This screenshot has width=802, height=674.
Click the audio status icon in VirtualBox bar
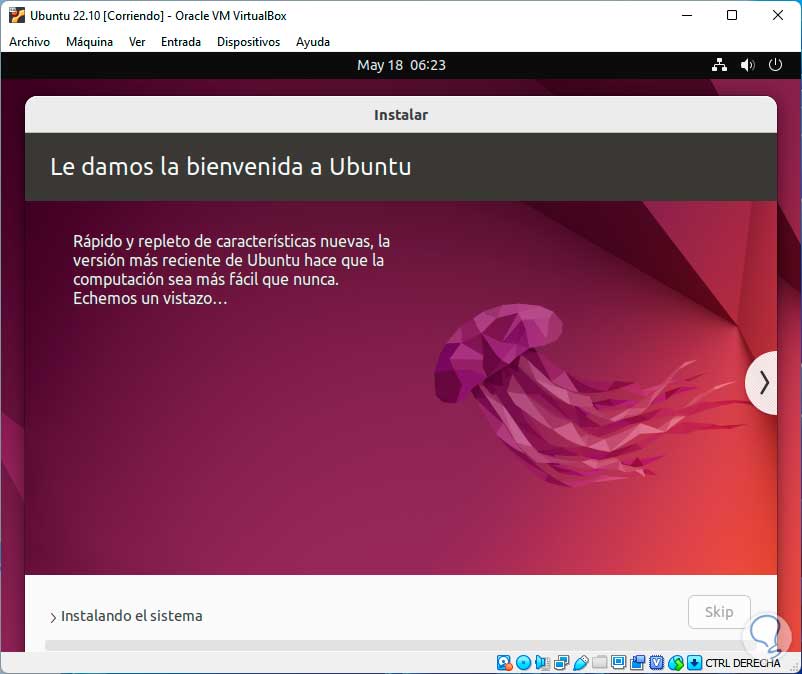[x=542, y=663]
